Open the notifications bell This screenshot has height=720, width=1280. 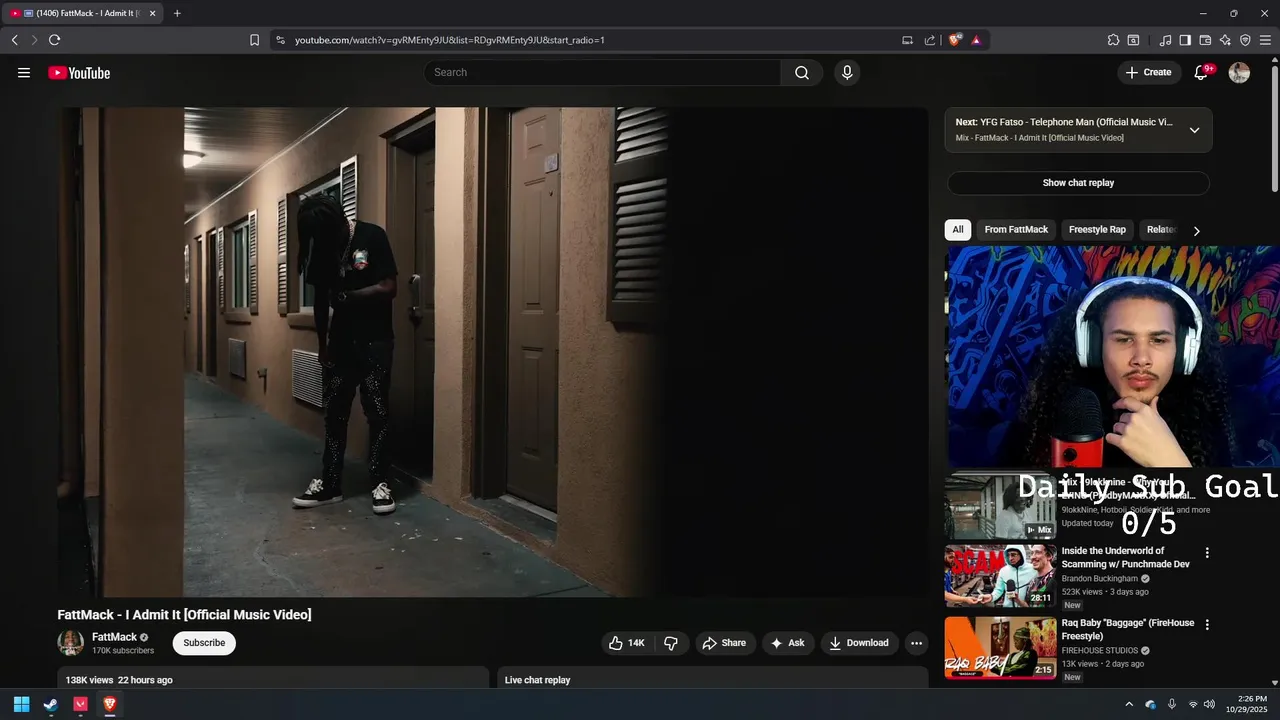pos(1202,72)
